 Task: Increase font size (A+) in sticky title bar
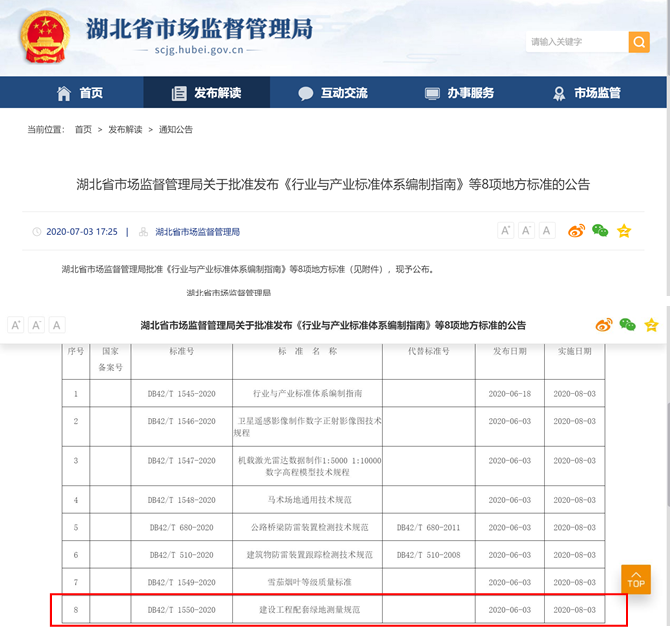pos(16,325)
